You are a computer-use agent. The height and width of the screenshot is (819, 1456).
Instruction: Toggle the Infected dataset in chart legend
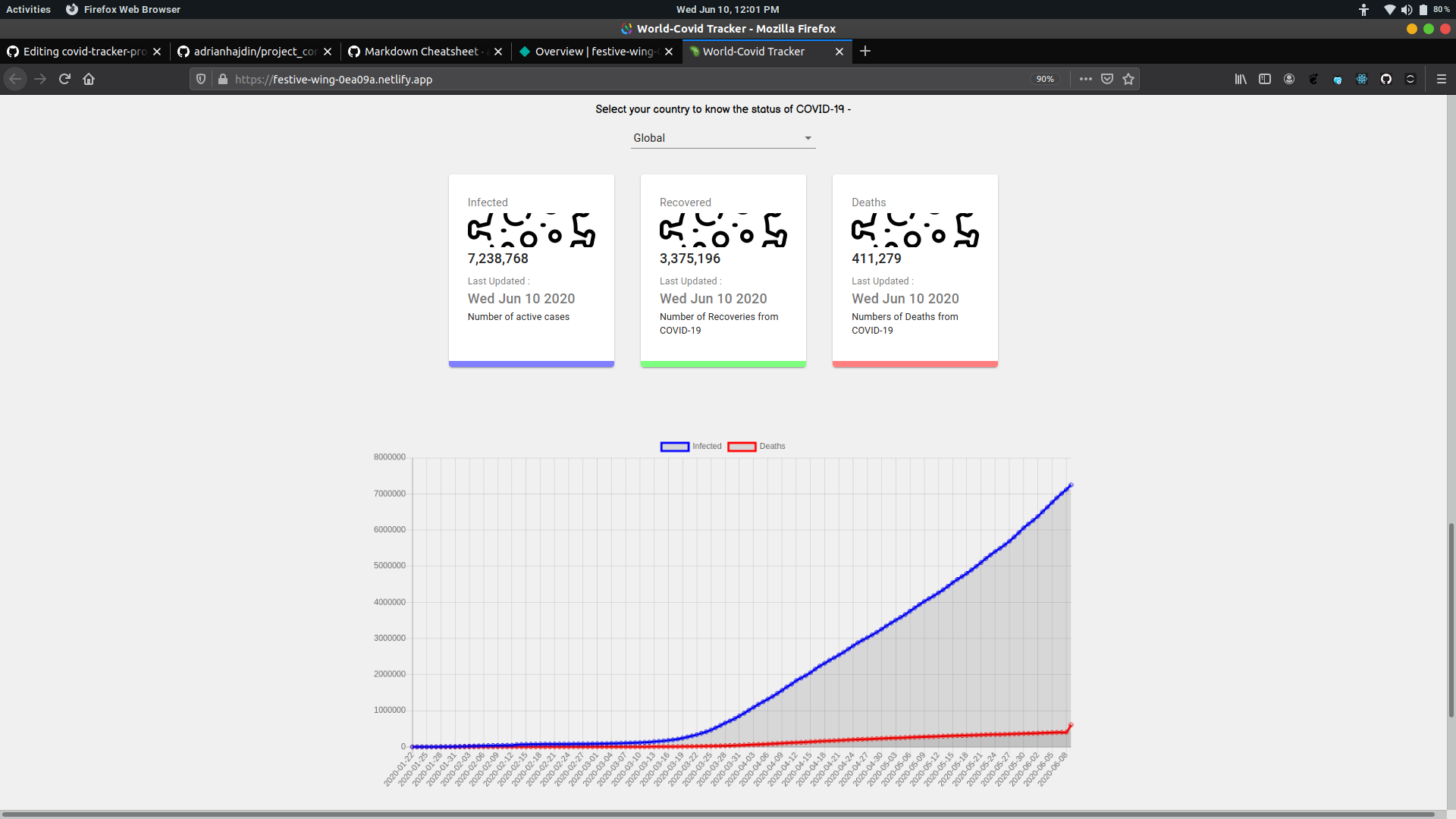click(691, 447)
